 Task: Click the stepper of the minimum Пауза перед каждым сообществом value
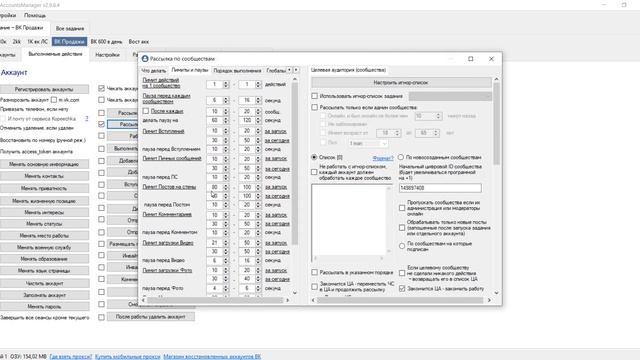tap(226, 100)
